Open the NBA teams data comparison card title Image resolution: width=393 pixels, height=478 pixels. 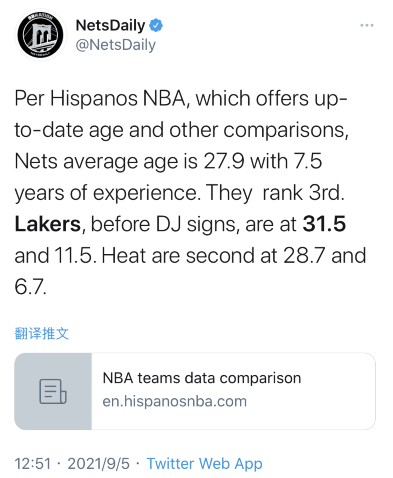coord(202,378)
